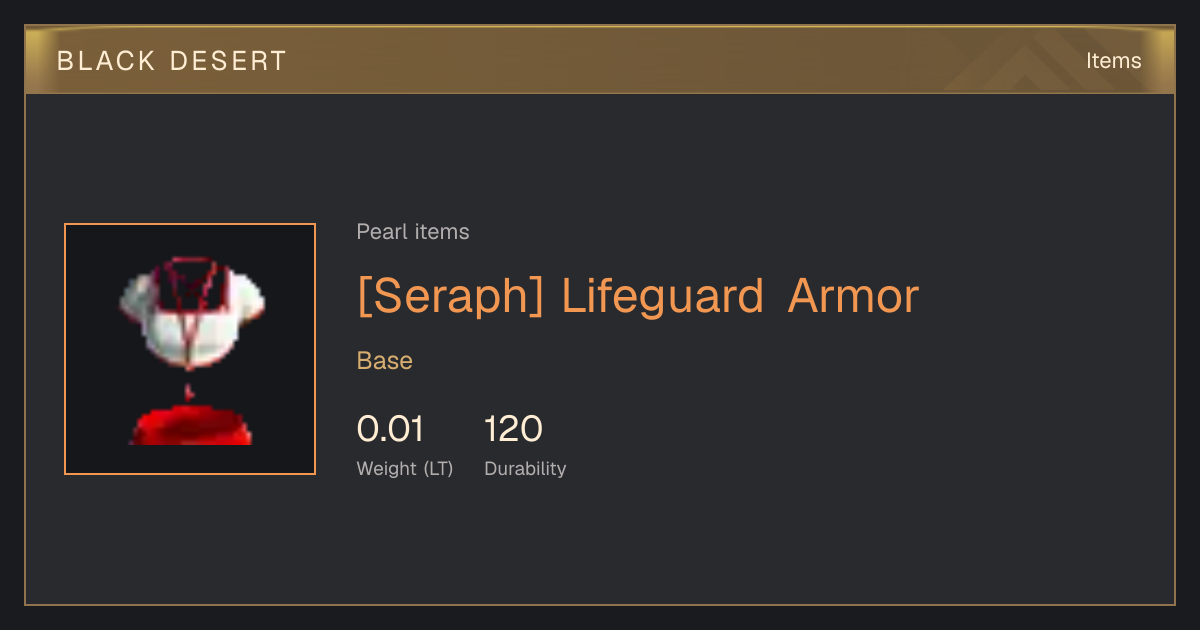Click the "Weight (LT)" caption
The image size is (1200, 630).
tap(405, 468)
